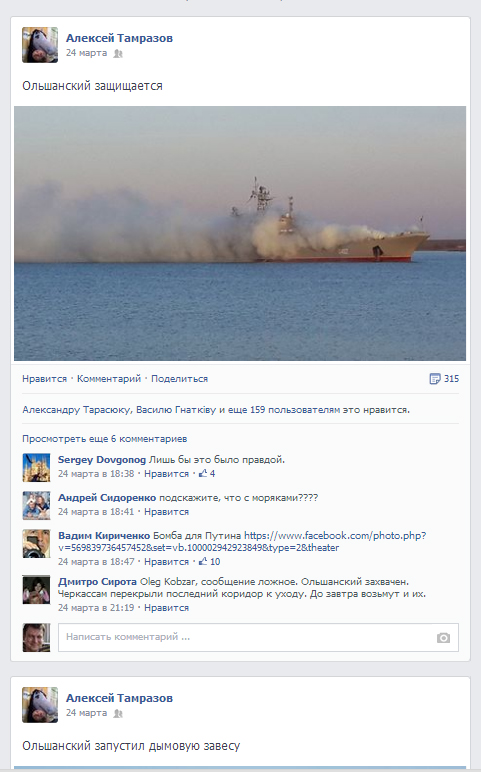The width and height of the screenshot is (481, 772).
Task: Expand Просмотреть еще 6 комментариев
Action: pos(104,438)
